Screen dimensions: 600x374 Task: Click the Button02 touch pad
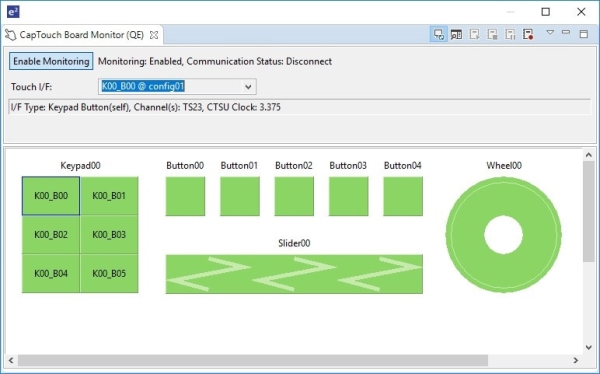(294, 196)
